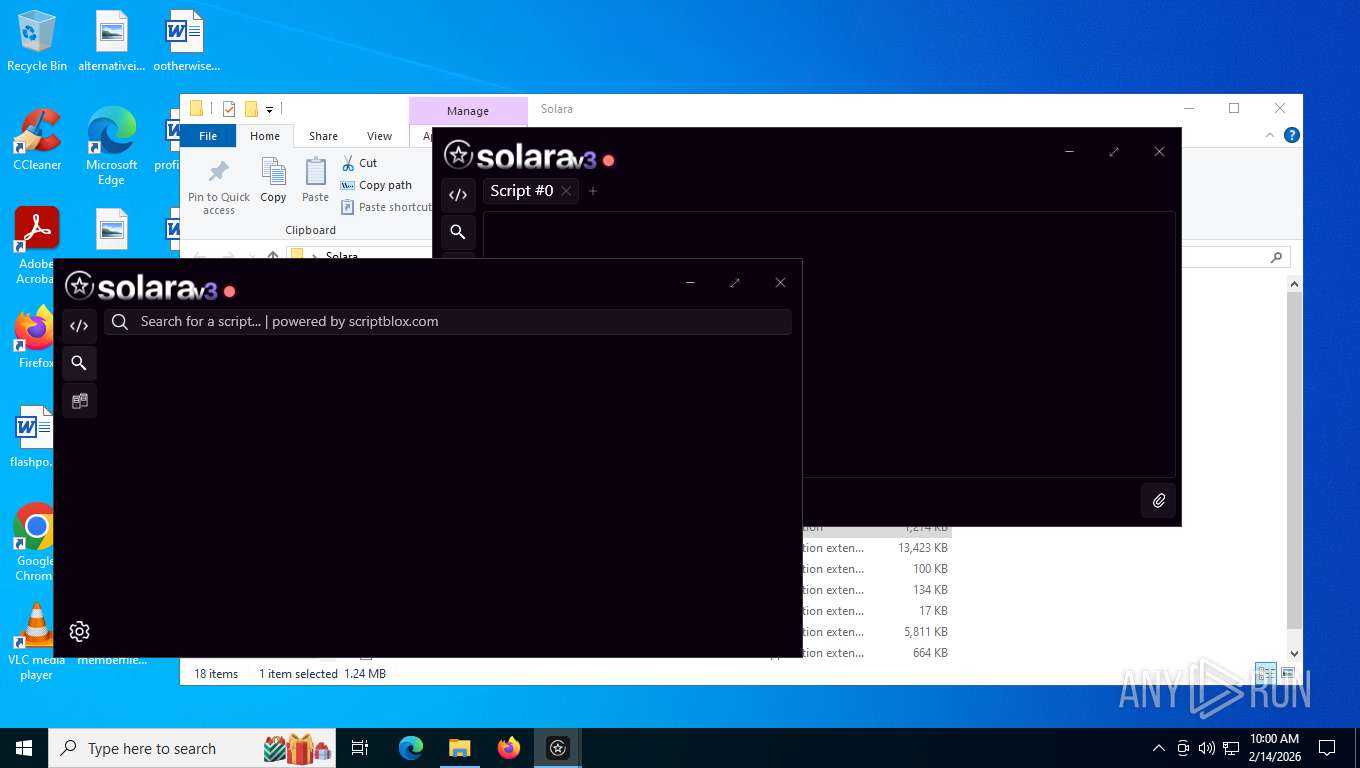Screen dimensions: 1360x768
Task: Click the Paste ribbon button
Action: pyautogui.click(x=315, y=181)
